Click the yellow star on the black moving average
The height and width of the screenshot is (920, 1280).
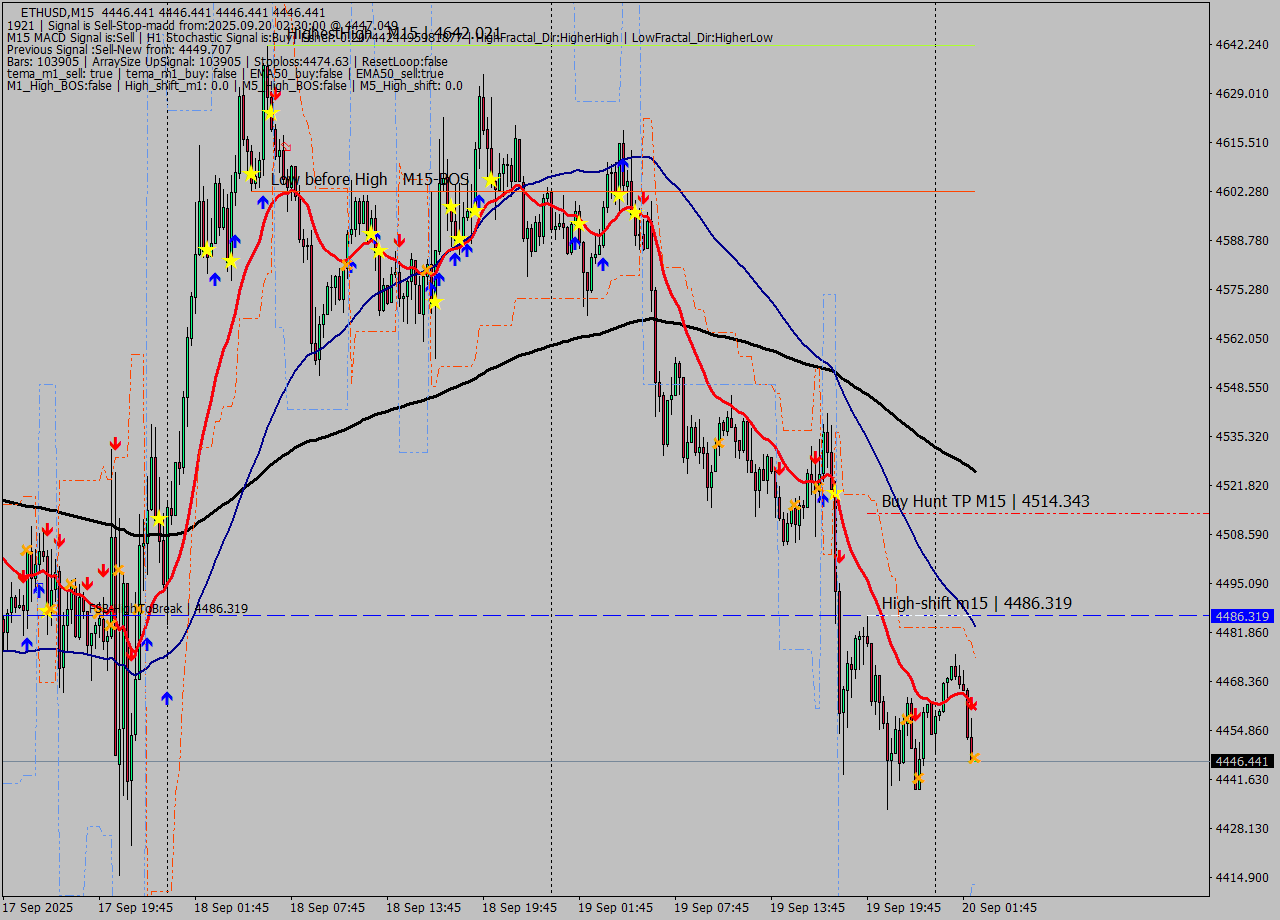click(x=159, y=518)
